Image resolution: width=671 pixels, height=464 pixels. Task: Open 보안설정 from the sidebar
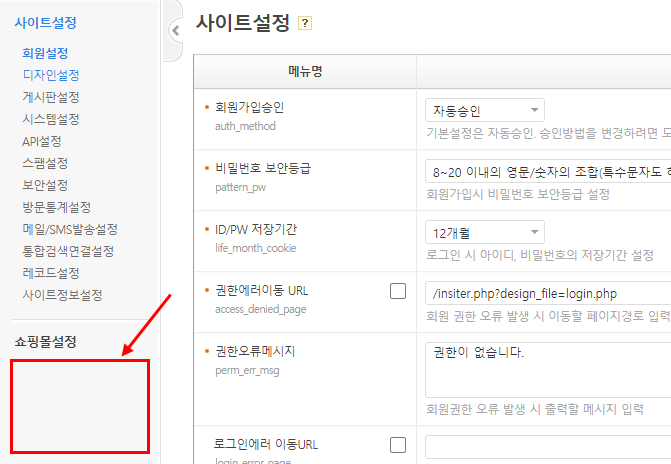(45, 185)
